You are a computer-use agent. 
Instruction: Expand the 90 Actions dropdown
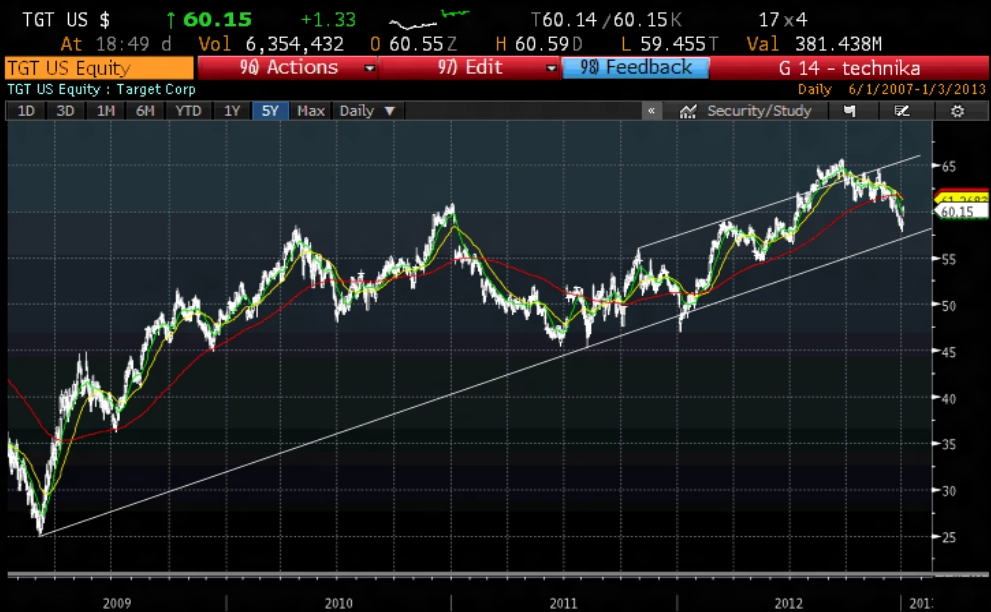click(370, 68)
